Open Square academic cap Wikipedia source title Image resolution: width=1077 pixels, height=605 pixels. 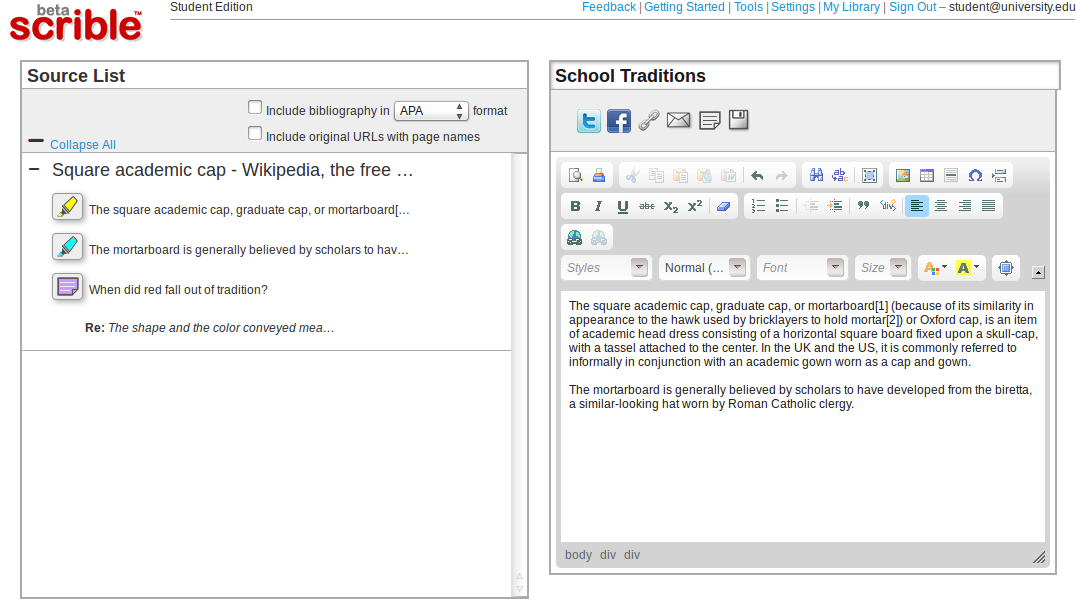(x=233, y=170)
